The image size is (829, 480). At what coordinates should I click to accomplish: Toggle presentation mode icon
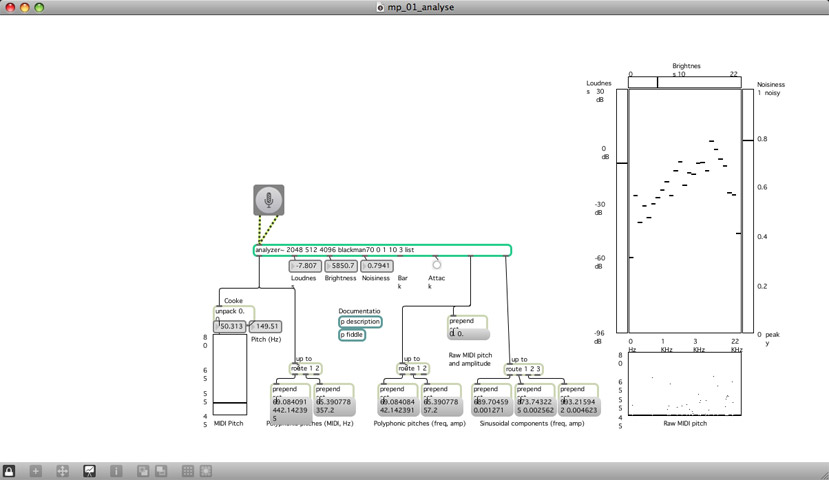pyautogui.click(x=89, y=470)
